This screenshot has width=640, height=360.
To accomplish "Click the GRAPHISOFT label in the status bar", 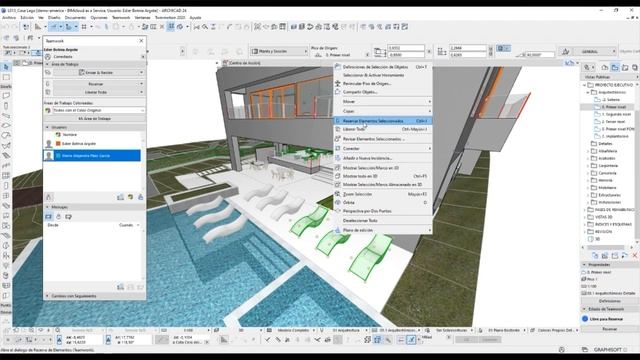I will (607, 349).
